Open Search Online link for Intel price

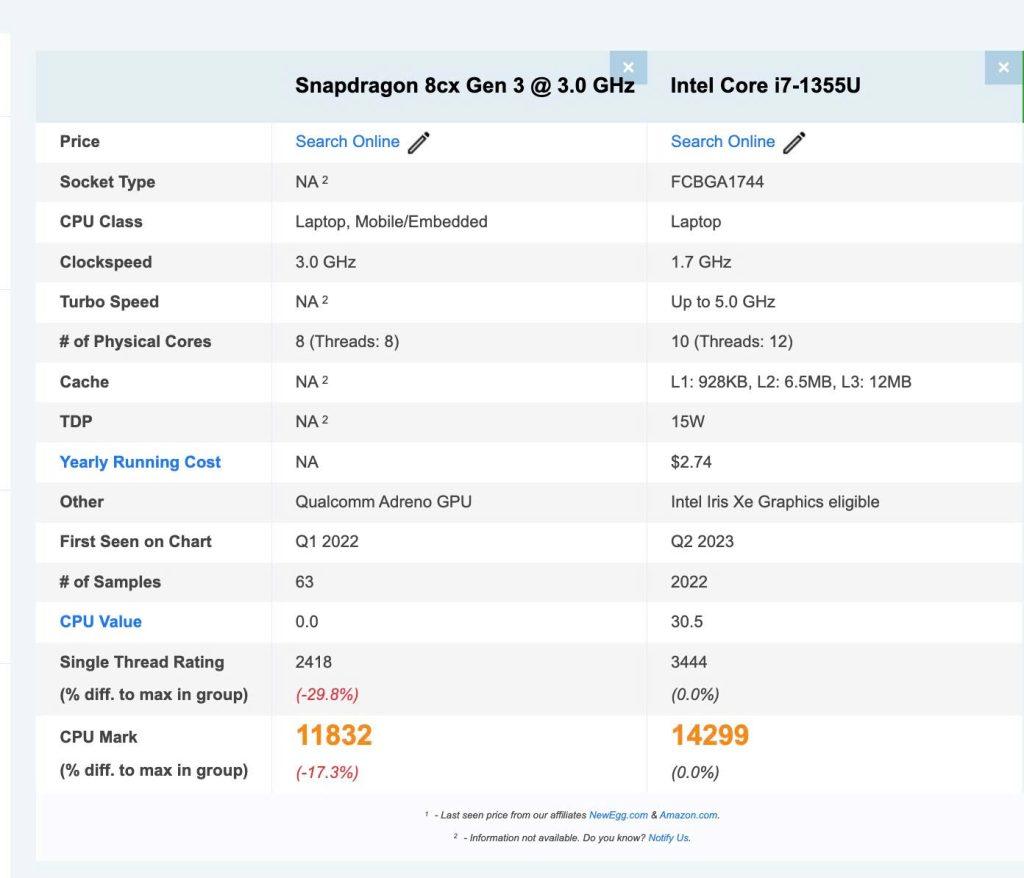pos(722,142)
